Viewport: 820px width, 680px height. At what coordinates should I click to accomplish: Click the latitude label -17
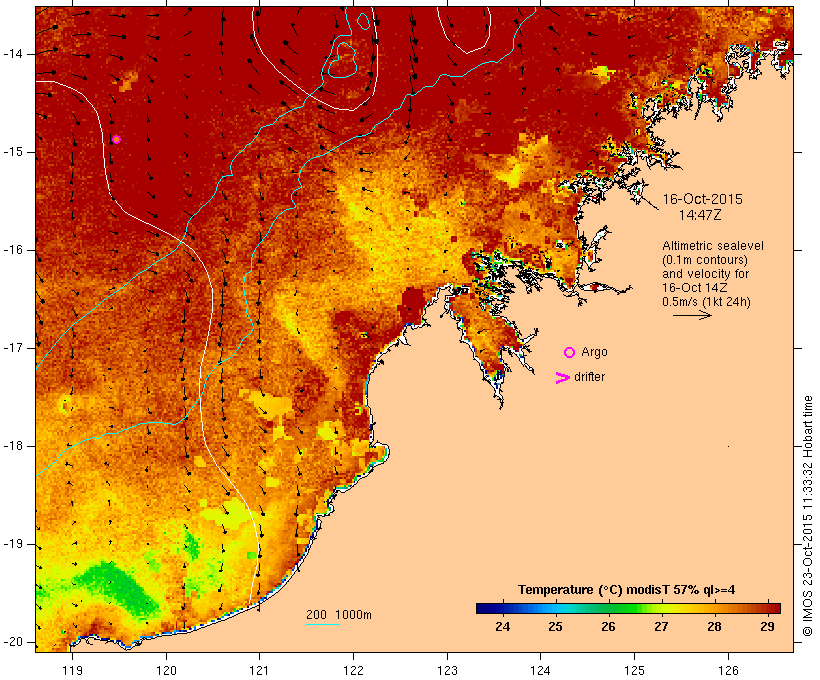[13, 348]
